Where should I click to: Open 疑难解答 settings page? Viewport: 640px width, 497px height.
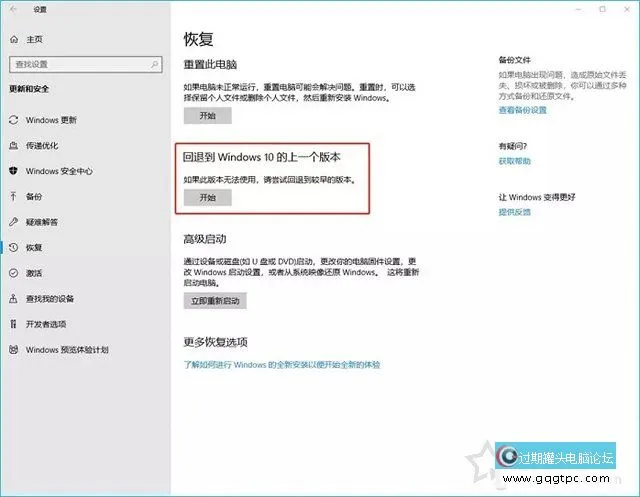pos(42,222)
